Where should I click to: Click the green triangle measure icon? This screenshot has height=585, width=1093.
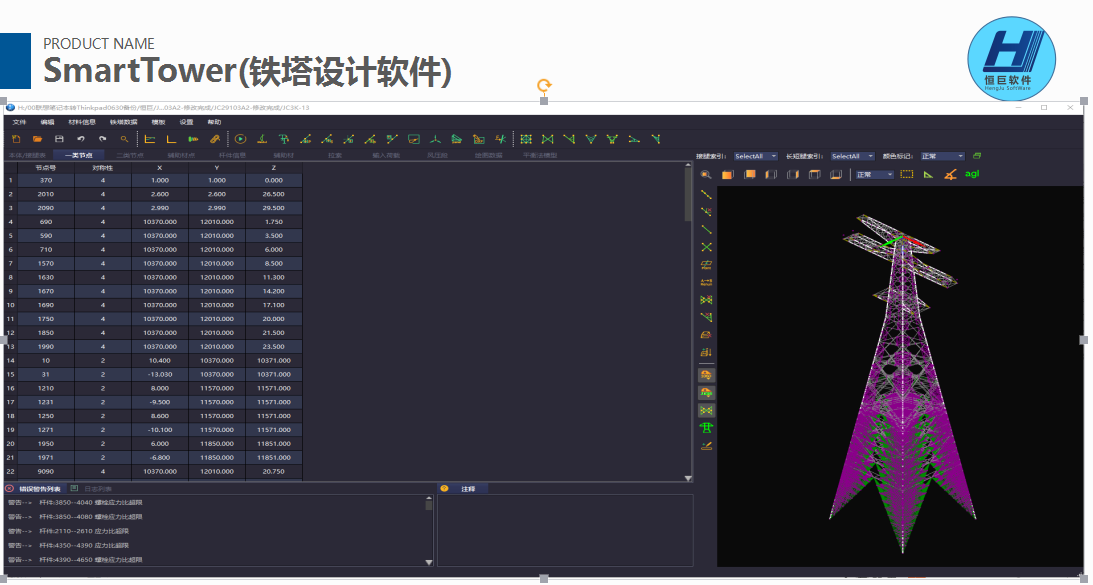pyautogui.click(x=928, y=174)
